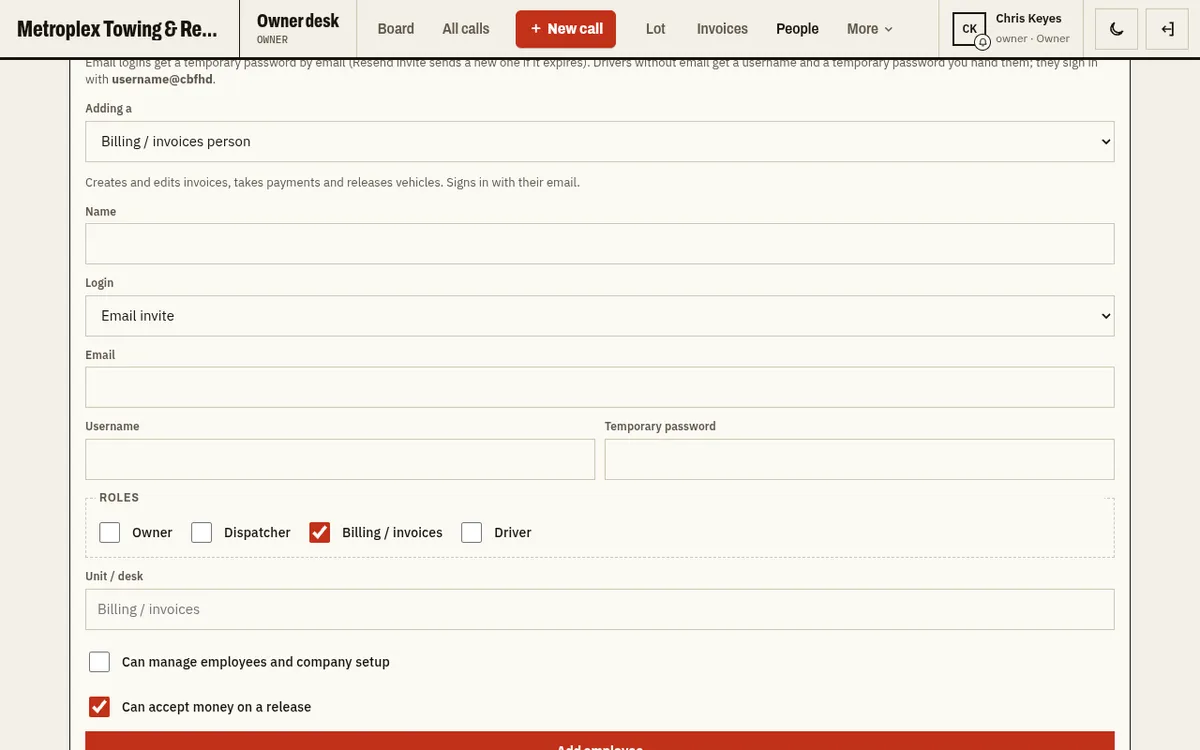Open the Adding a dropdown
Image resolution: width=1200 pixels, height=750 pixels.
[600, 141]
